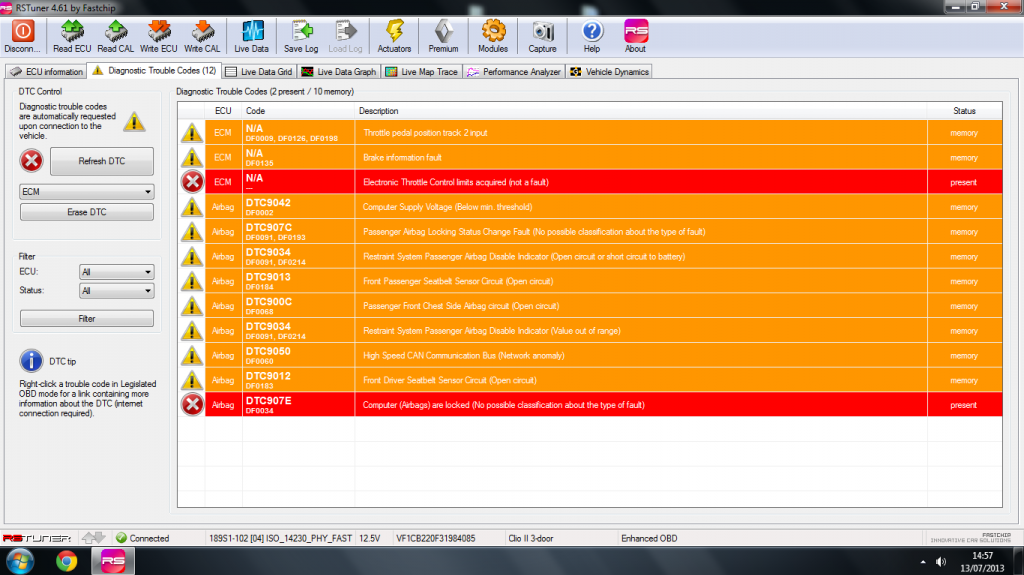Click the Status column header

click(964, 110)
